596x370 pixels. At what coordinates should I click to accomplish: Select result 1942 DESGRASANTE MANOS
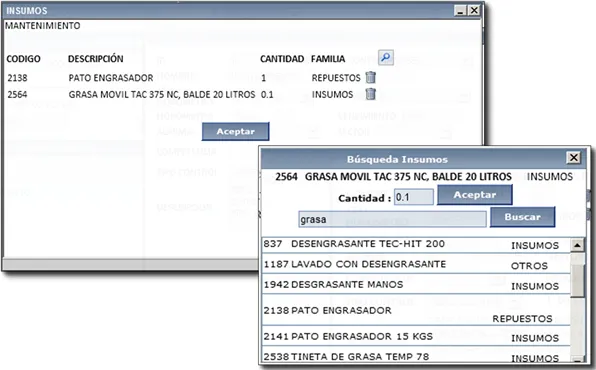[x=416, y=284]
